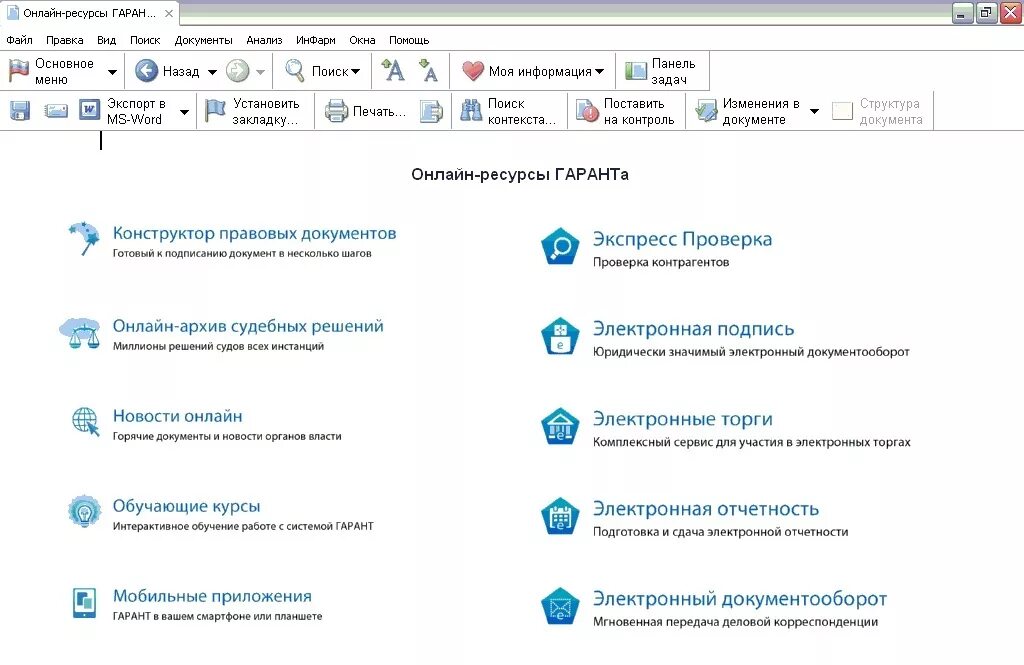Expand the Экспорт в MS-Word dropdown arrow
The width and height of the screenshot is (1024, 665).
coord(185,112)
